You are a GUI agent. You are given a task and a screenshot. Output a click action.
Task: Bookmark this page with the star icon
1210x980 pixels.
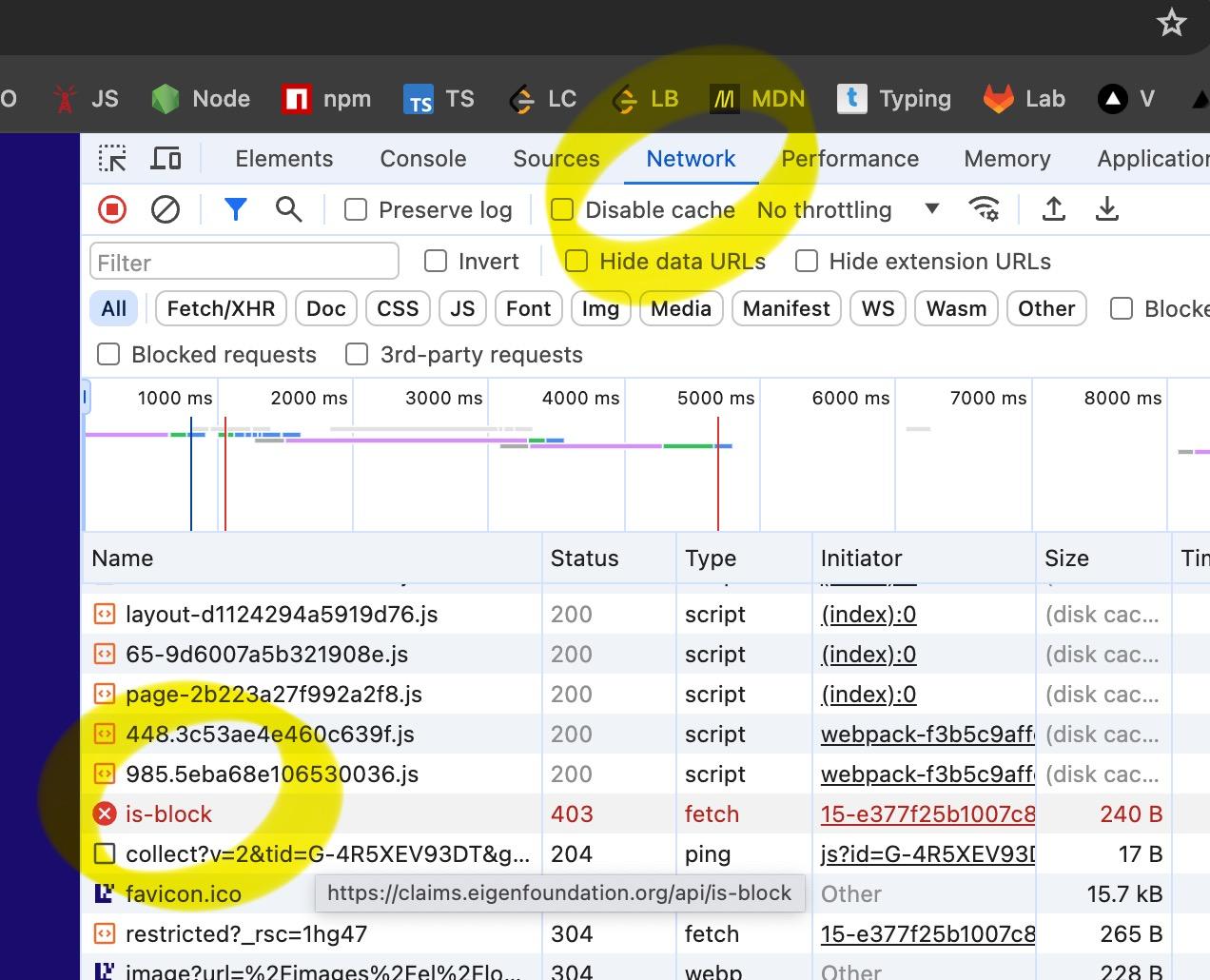coord(1172,23)
